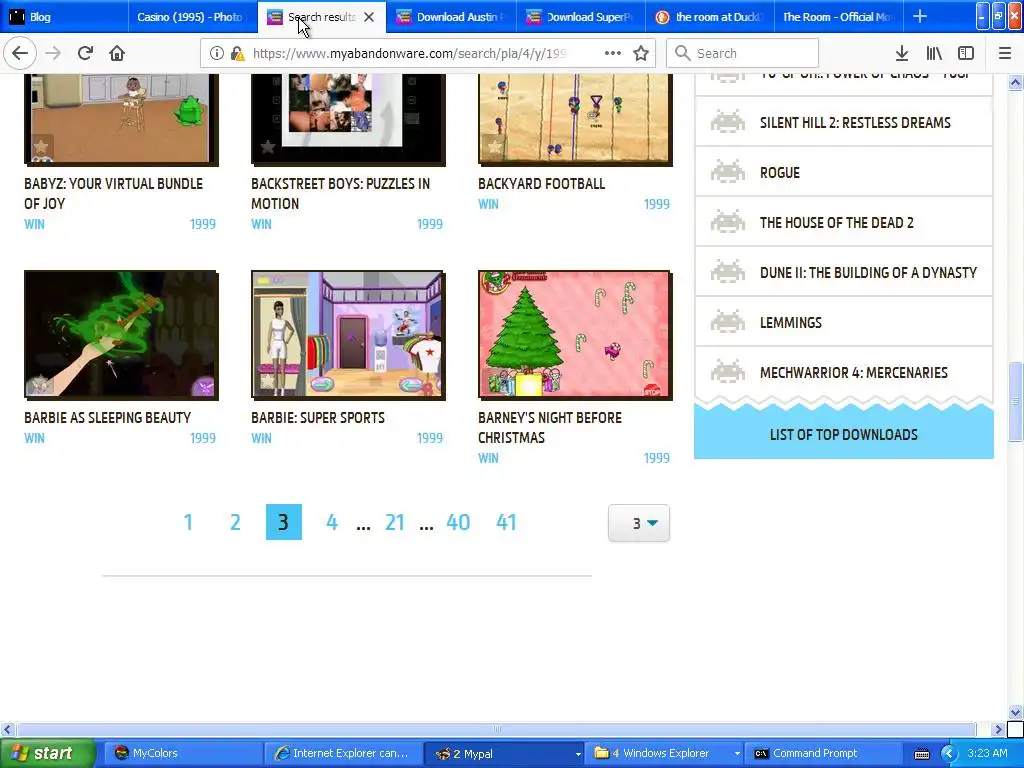The image size is (1024, 768).
Task: Open Silent Hill 2: Restless Dreams link
Action: [x=855, y=122]
